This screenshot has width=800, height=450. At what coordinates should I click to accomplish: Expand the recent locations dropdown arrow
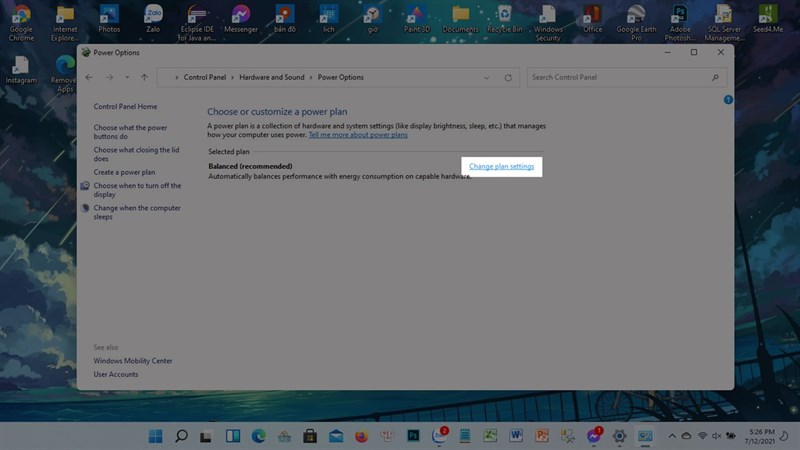(127, 78)
